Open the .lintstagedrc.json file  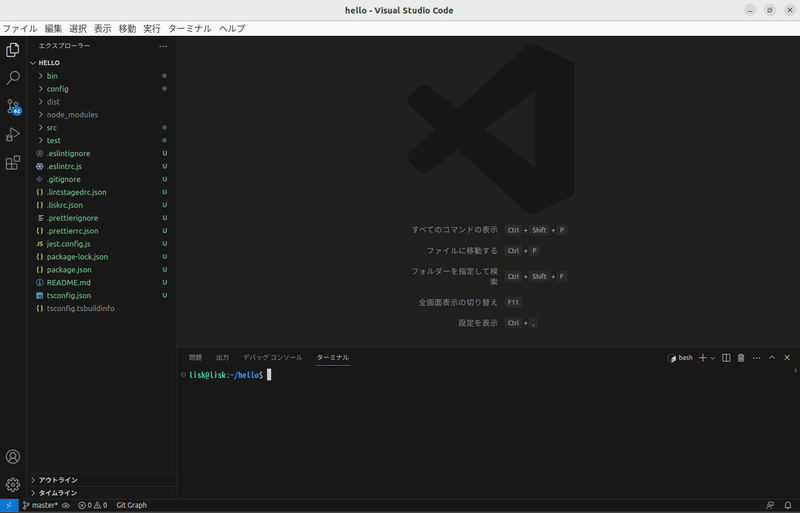[x=102, y=192]
